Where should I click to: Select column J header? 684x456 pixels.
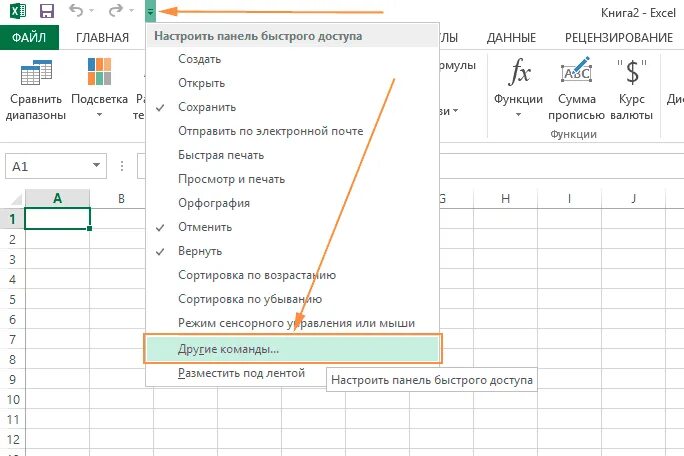point(633,199)
